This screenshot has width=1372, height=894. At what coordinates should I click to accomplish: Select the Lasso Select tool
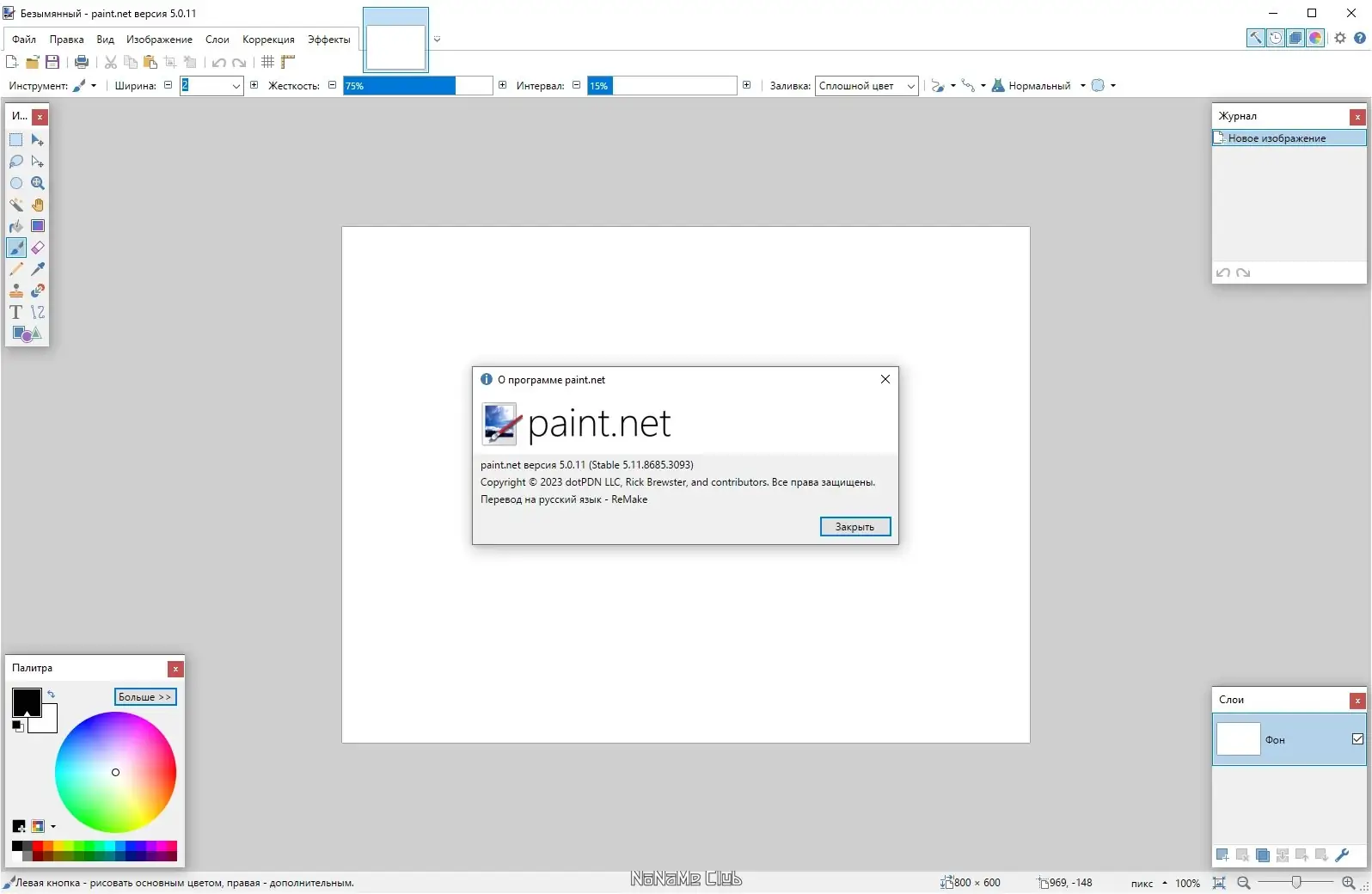[x=16, y=162]
